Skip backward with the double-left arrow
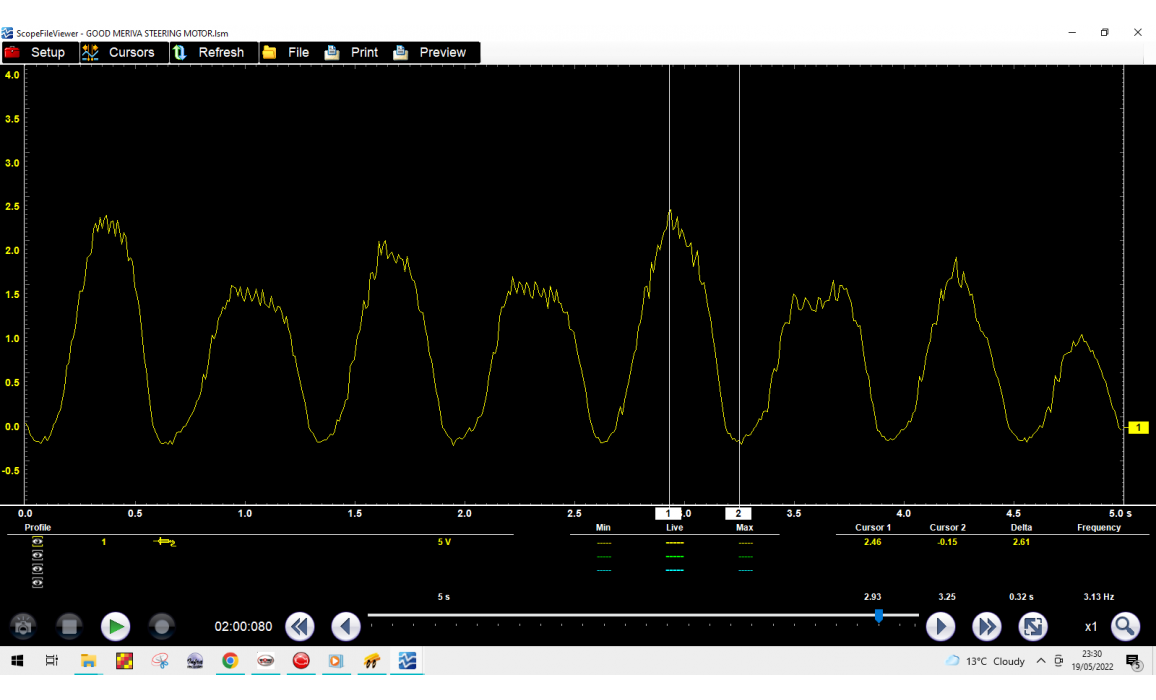This screenshot has height=700, width=1156. [x=299, y=627]
